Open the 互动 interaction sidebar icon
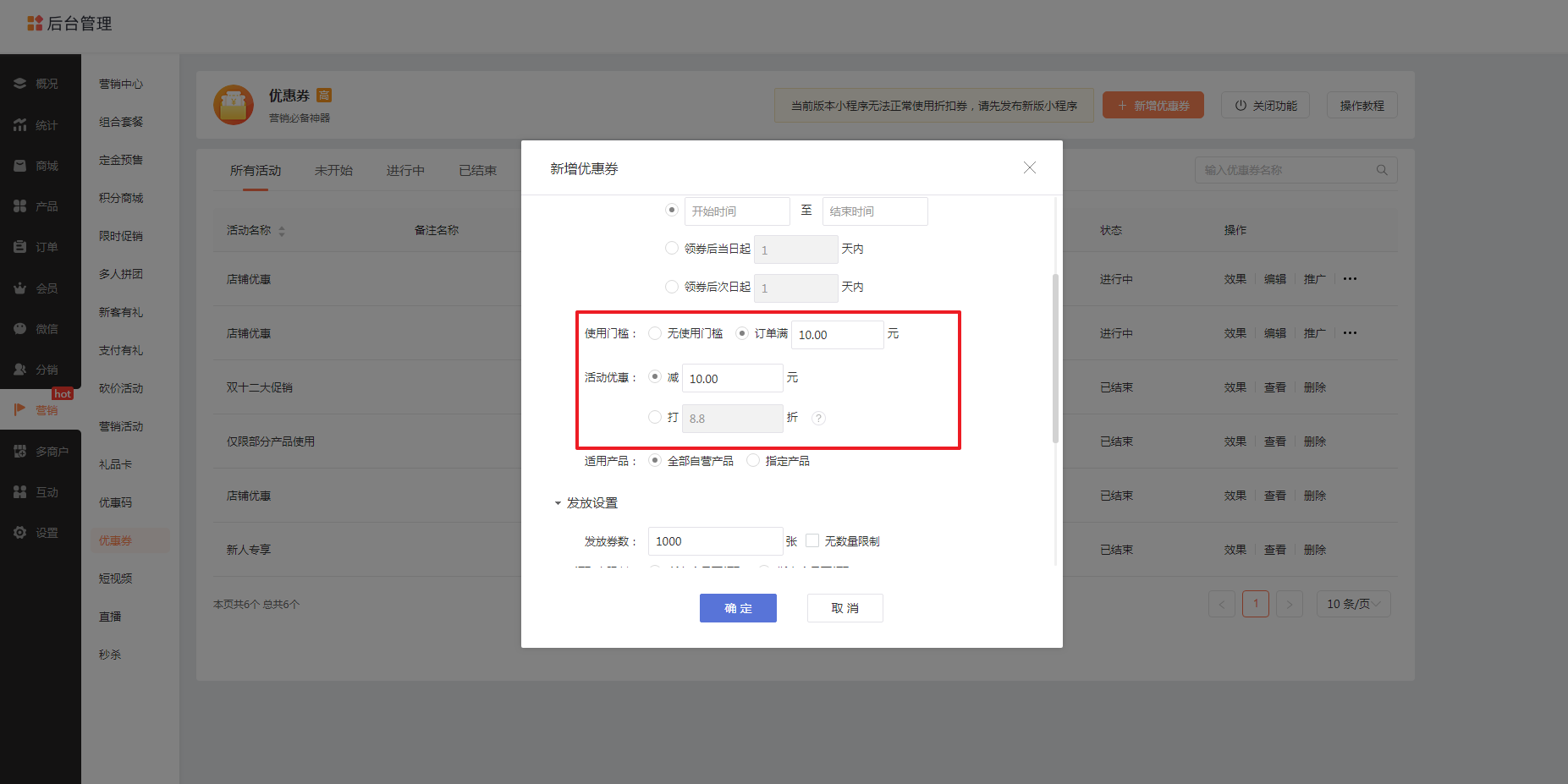The width and height of the screenshot is (1568, 784). [19, 491]
